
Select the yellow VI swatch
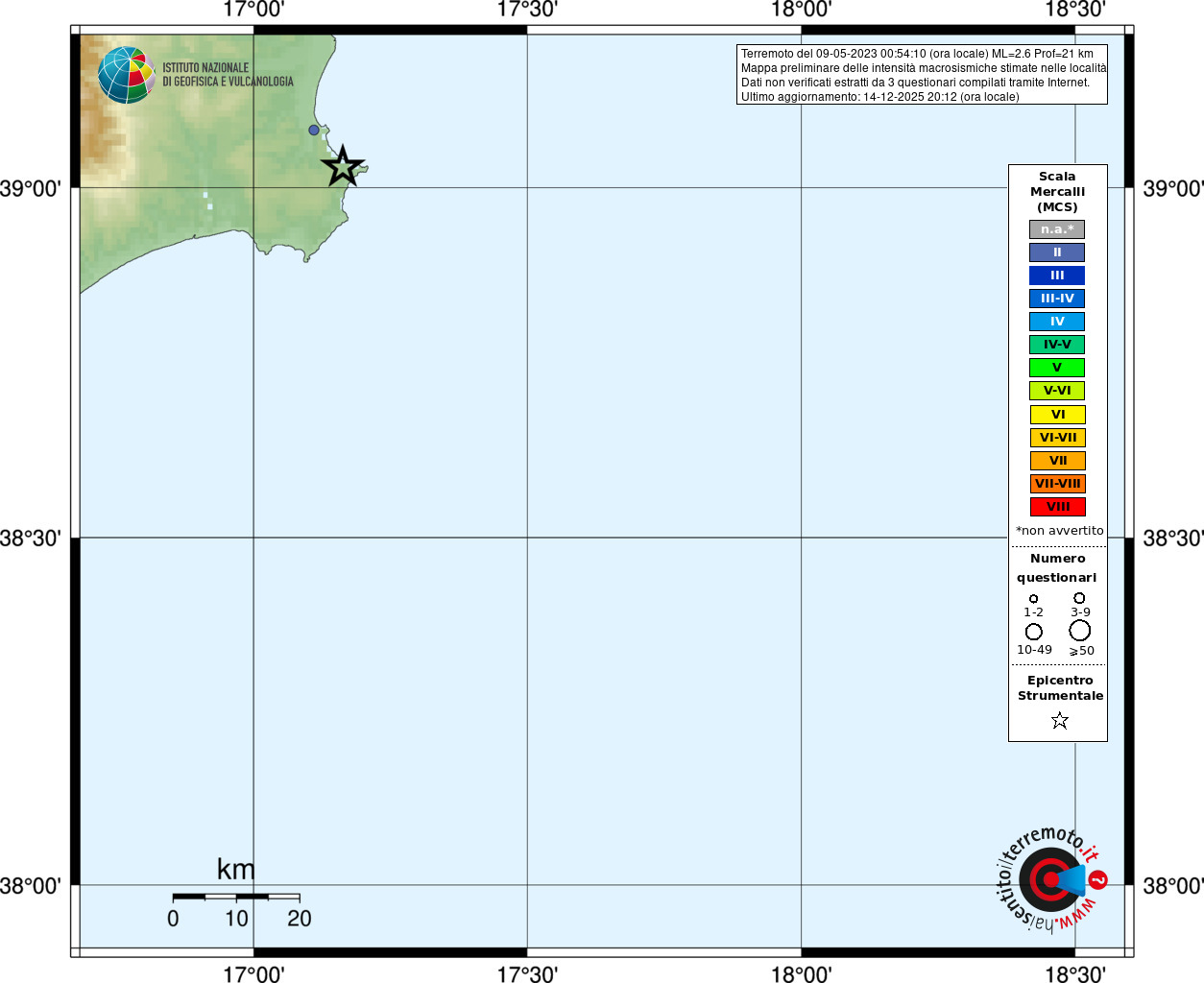pos(1057,415)
